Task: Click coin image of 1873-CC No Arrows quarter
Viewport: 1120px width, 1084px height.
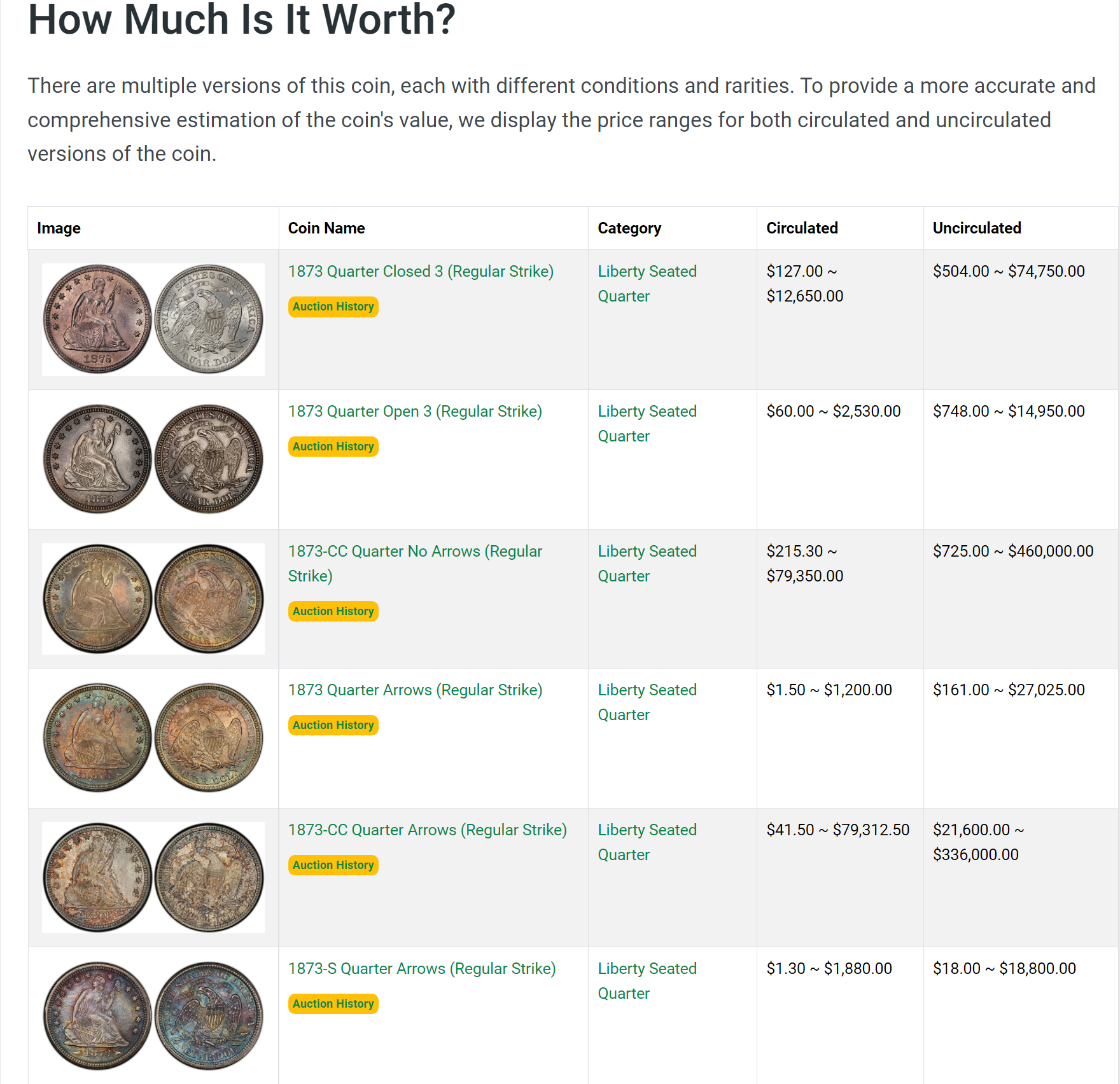Action: [153, 599]
